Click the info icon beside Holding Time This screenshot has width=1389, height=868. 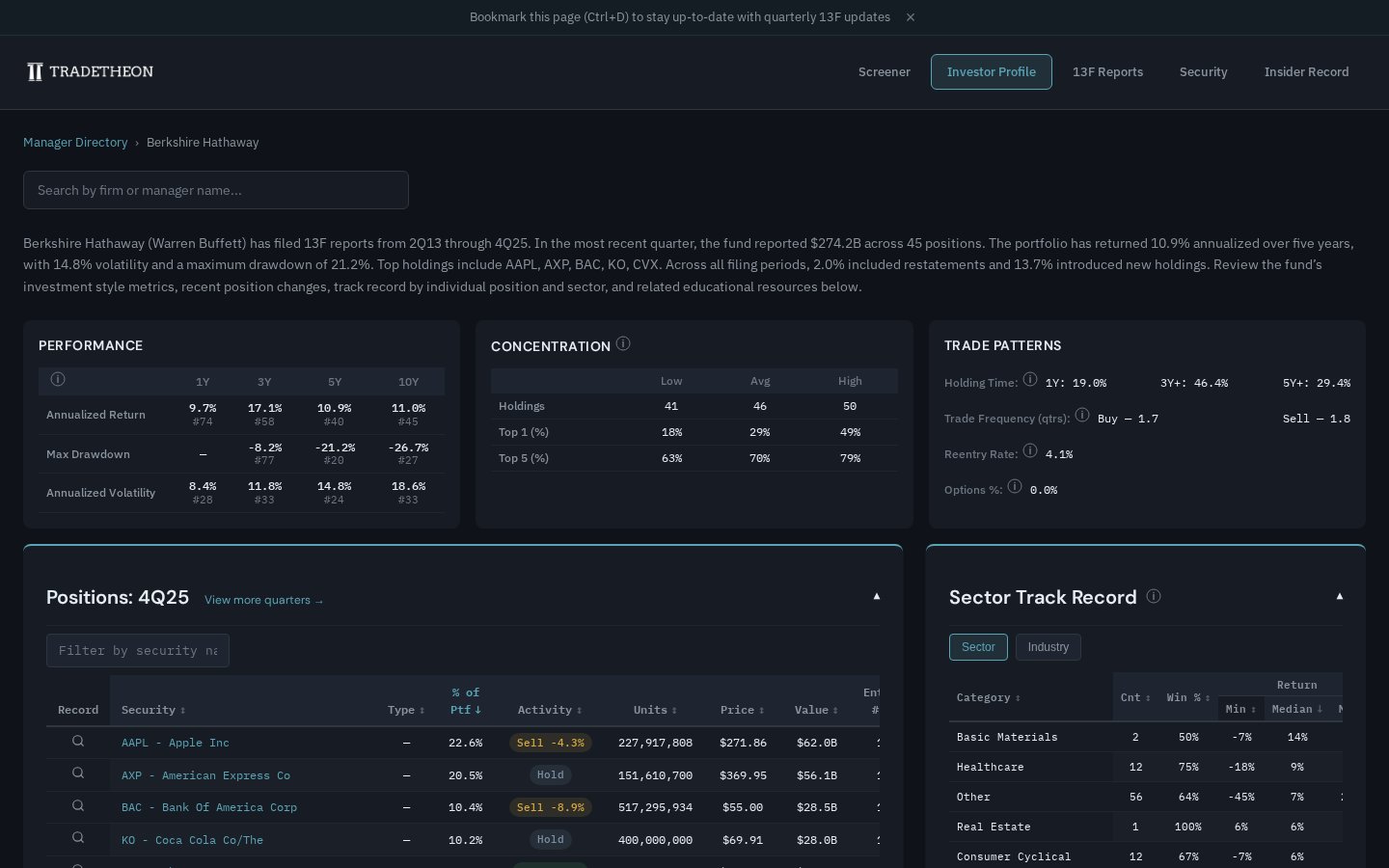[x=1029, y=379]
